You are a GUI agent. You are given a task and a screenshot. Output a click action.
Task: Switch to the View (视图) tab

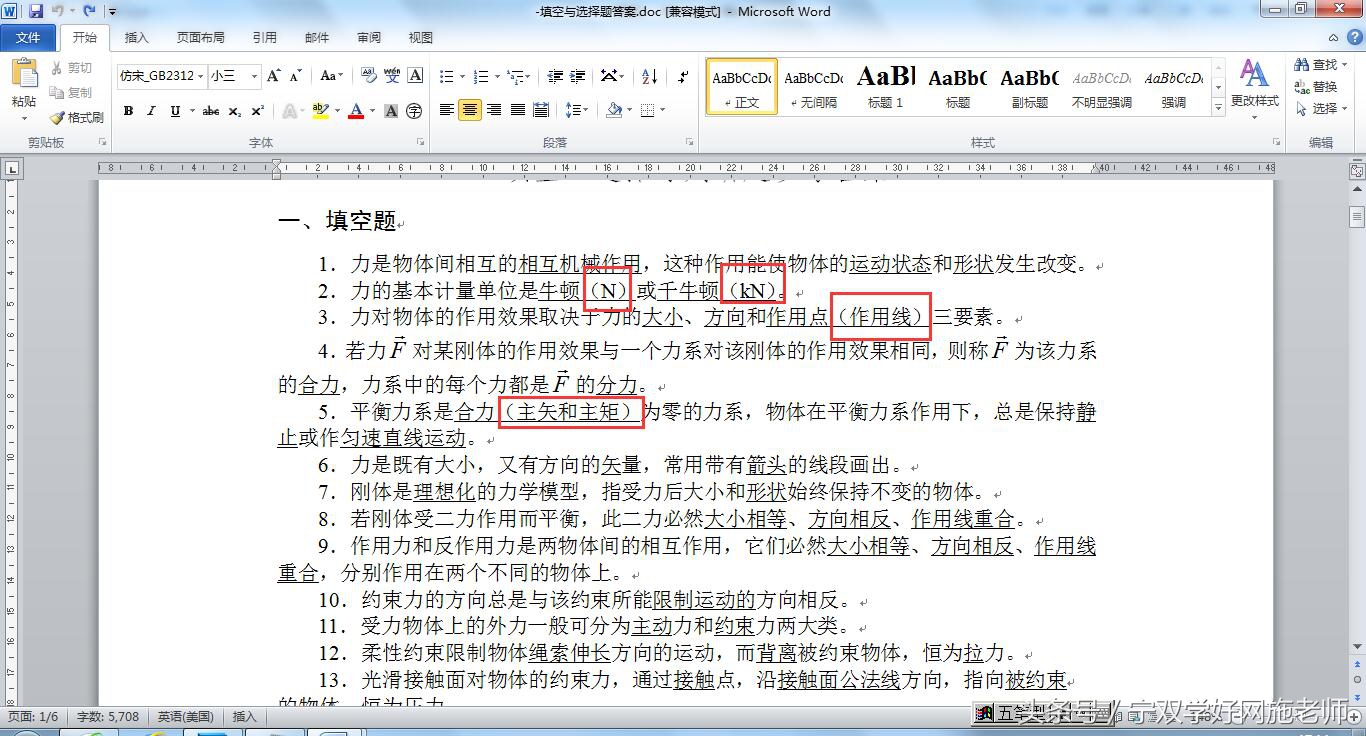421,37
